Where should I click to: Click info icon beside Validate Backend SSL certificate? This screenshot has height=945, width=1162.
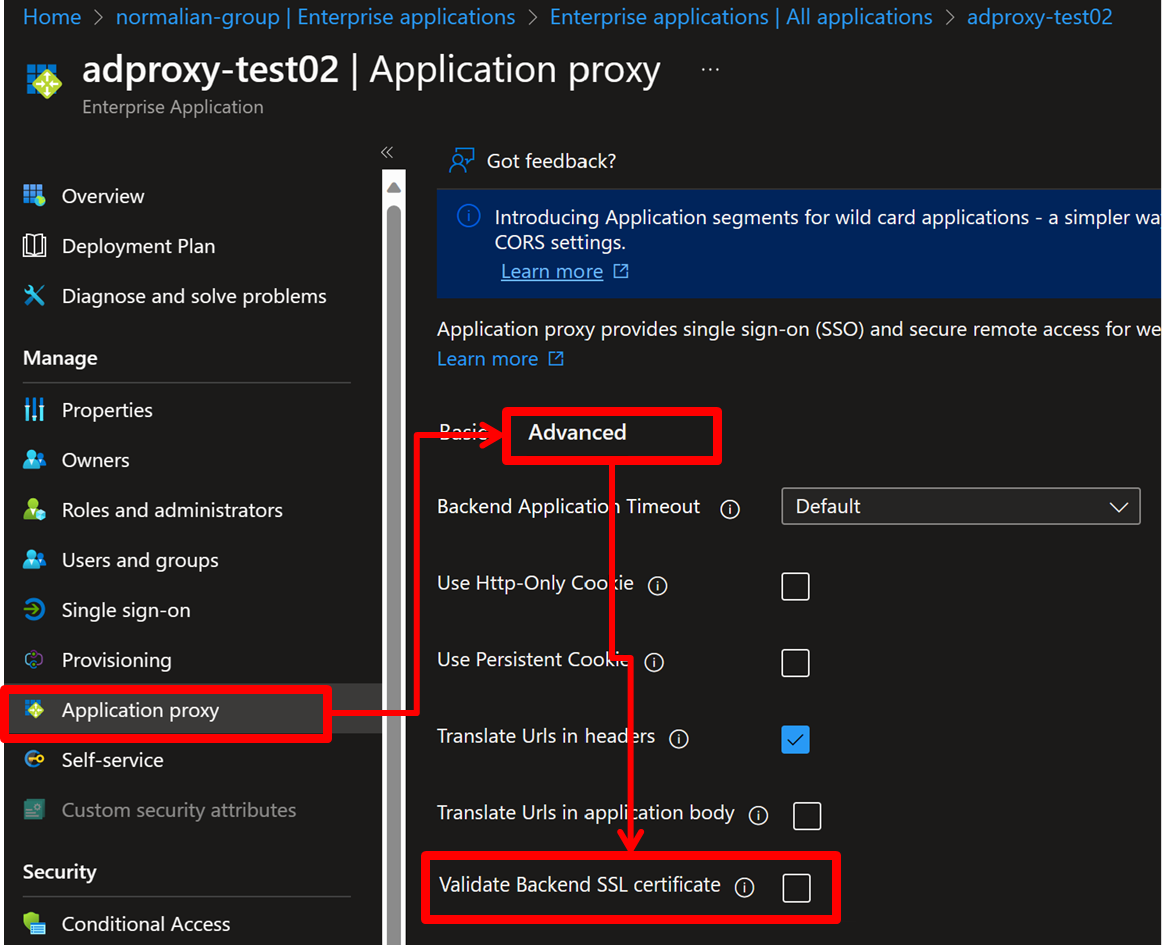(745, 887)
